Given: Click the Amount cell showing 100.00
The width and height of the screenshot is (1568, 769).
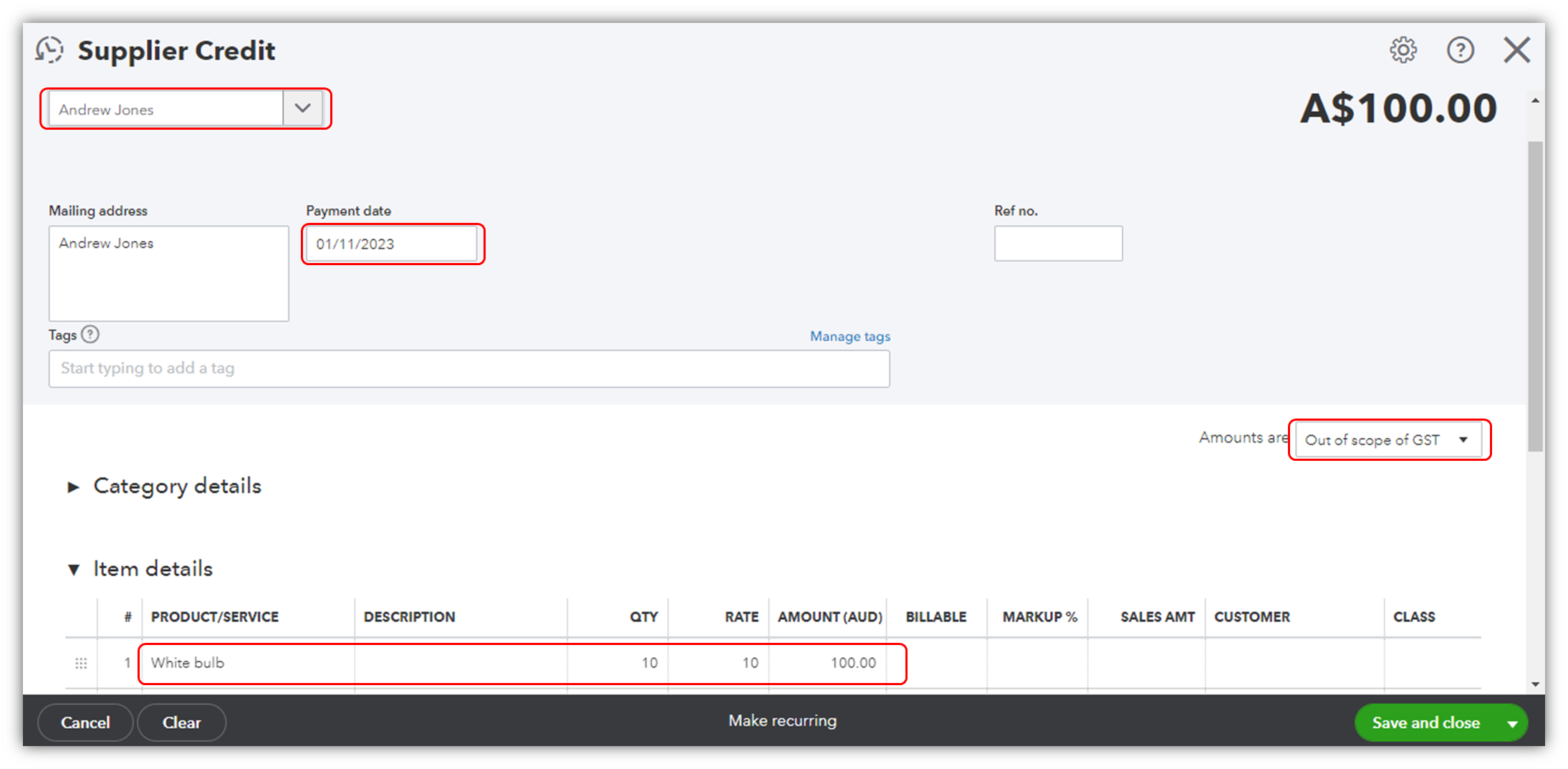Looking at the screenshot, I should click(x=828, y=663).
